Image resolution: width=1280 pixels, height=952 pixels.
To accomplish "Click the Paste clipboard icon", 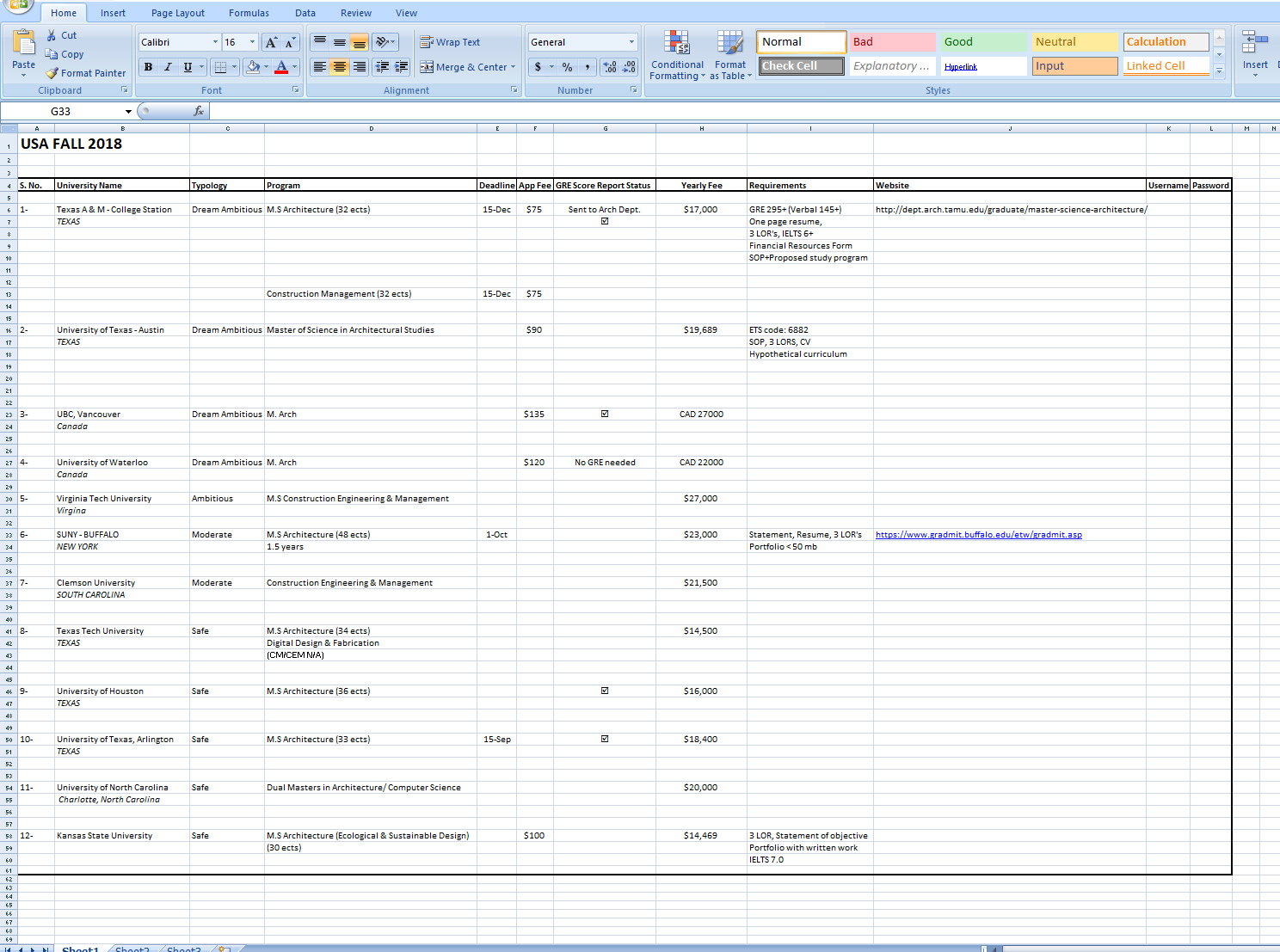I will point(24,43).
